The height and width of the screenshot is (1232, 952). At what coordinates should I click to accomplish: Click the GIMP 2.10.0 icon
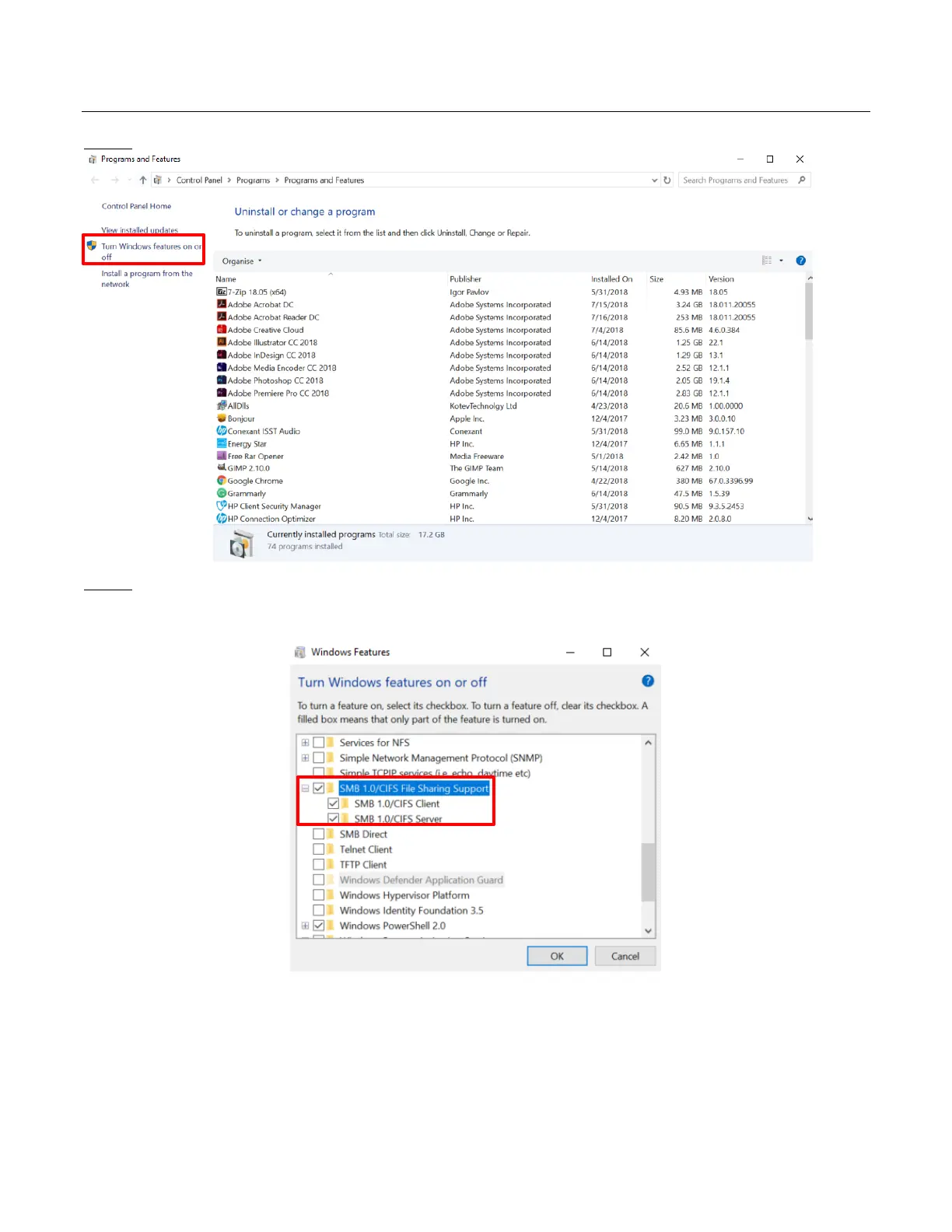(x=222, y=468)
